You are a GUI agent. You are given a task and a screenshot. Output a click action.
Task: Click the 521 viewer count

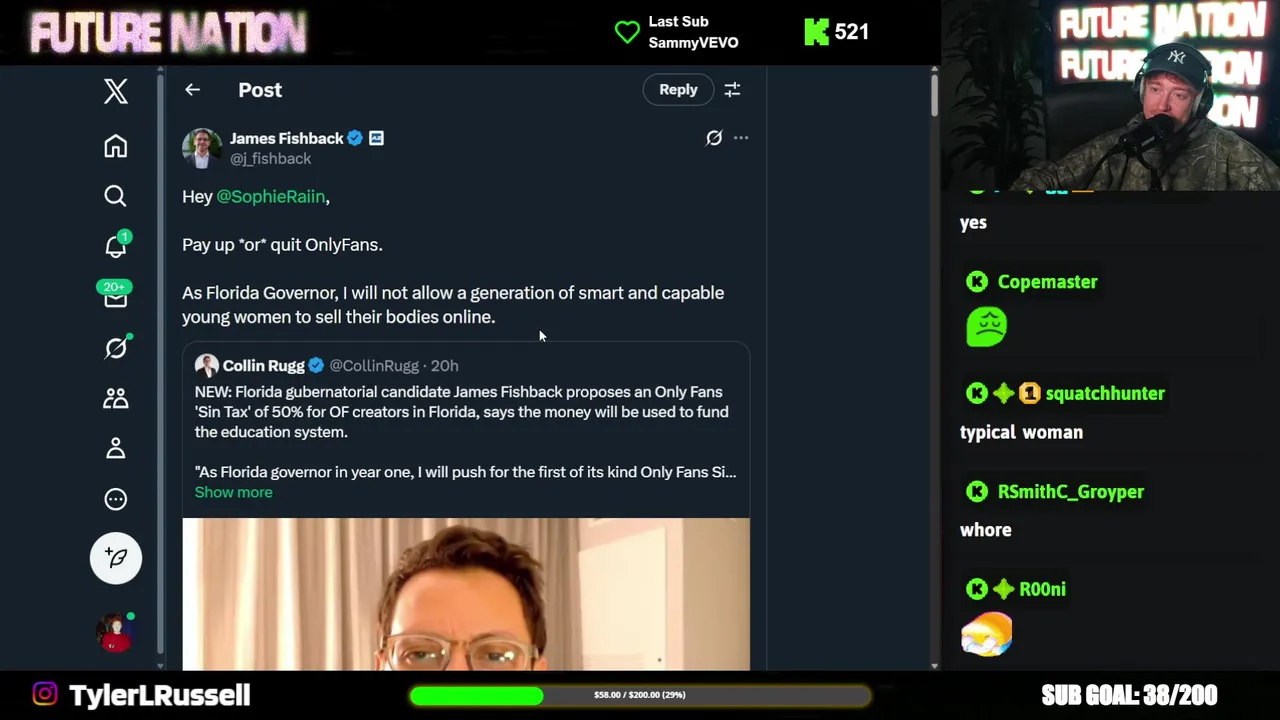pos(851,32)
